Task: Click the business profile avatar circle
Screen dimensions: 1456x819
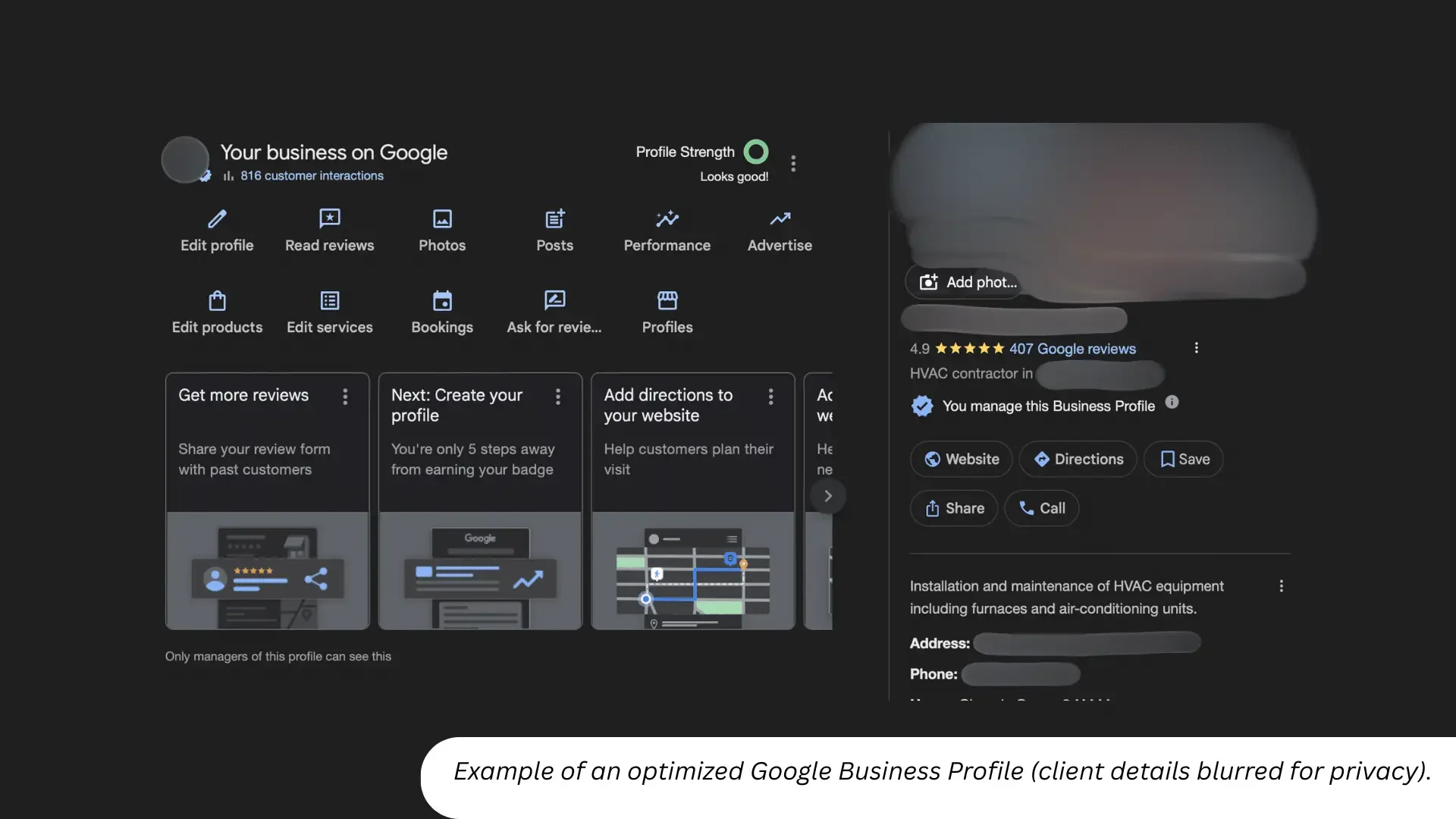Action: (185, 160)
